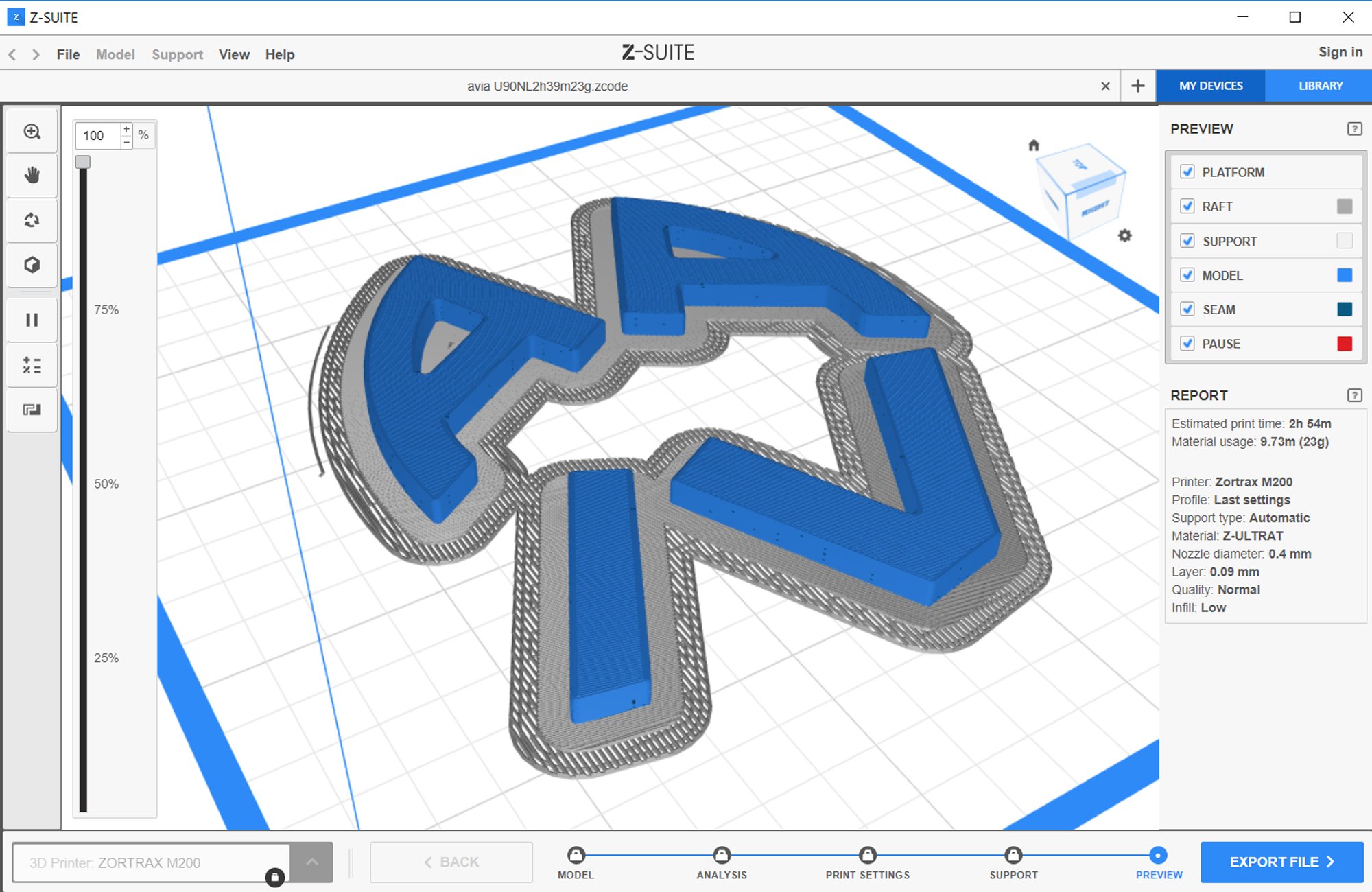Increase layer percentage with plus stepper
This screenshot has width=1372, height=892.
[x=126, y=129]
